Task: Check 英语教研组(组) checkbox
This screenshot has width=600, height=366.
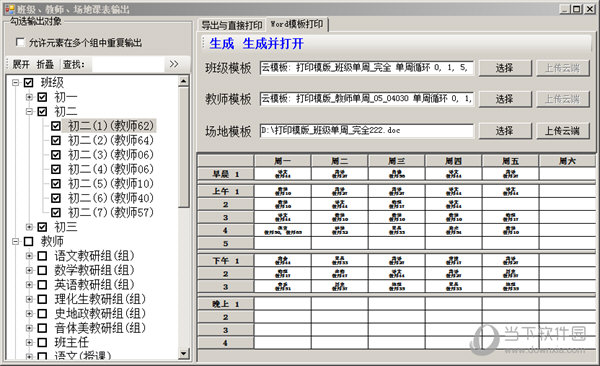Action: pos(42,284)
